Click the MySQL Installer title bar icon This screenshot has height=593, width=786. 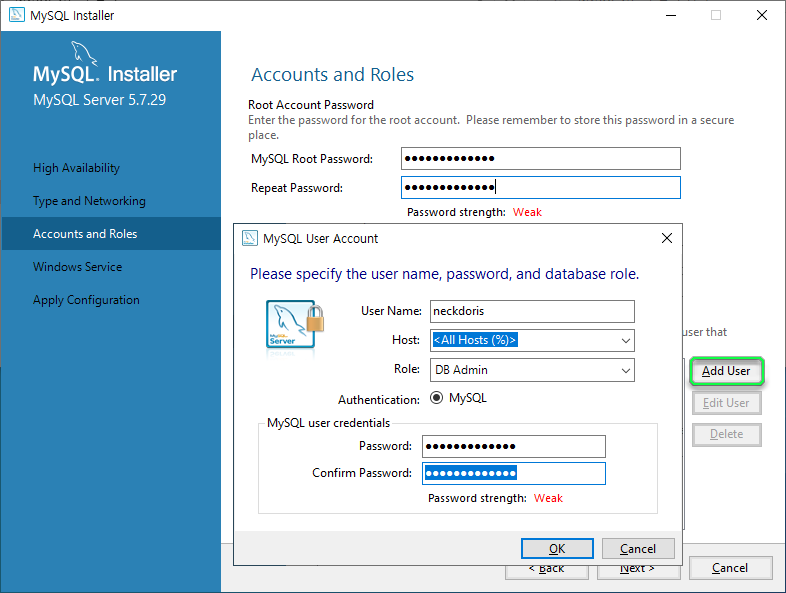[x=17, y=15]
